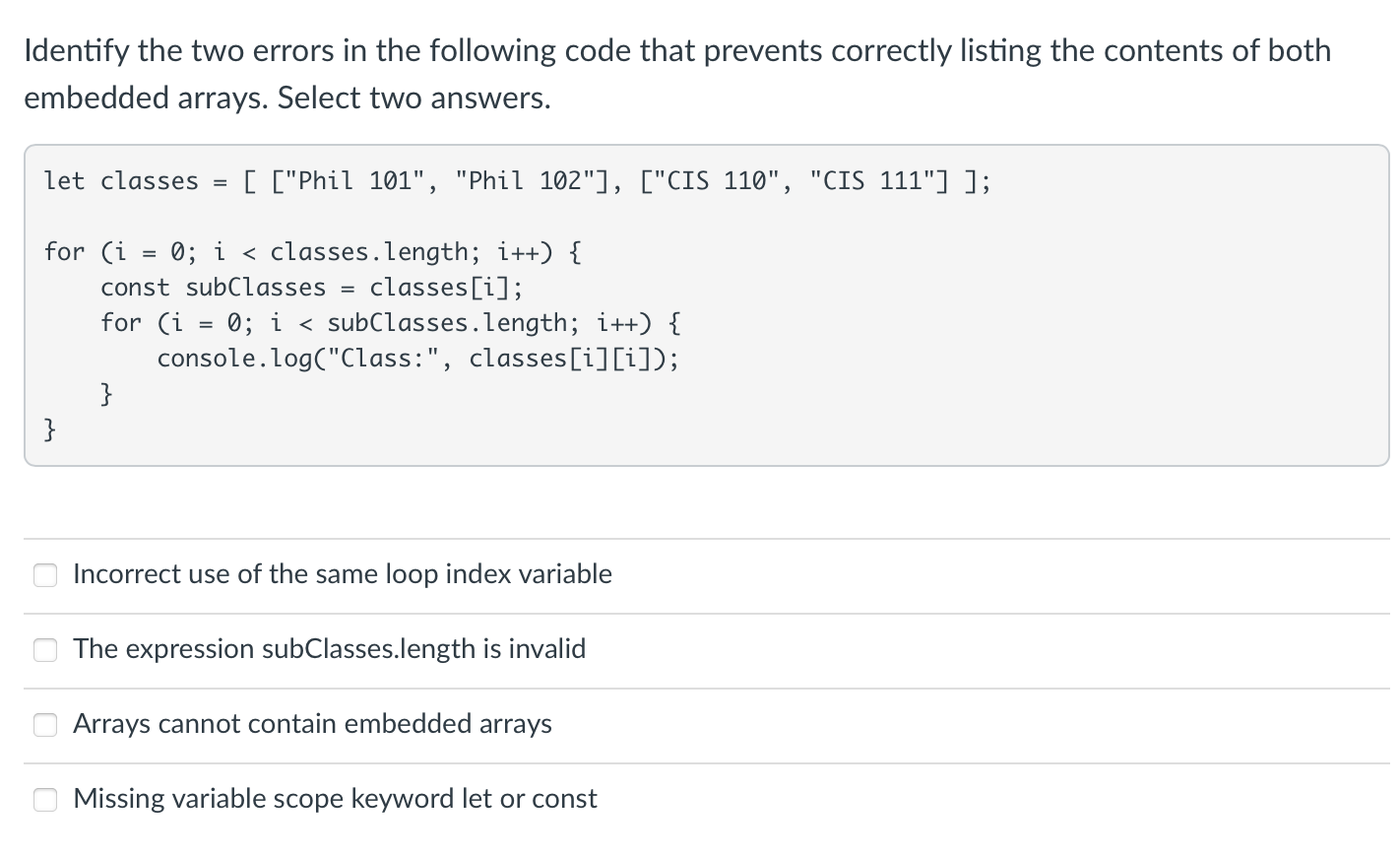
Task: Click the console.log statement line
Action: 417,358
